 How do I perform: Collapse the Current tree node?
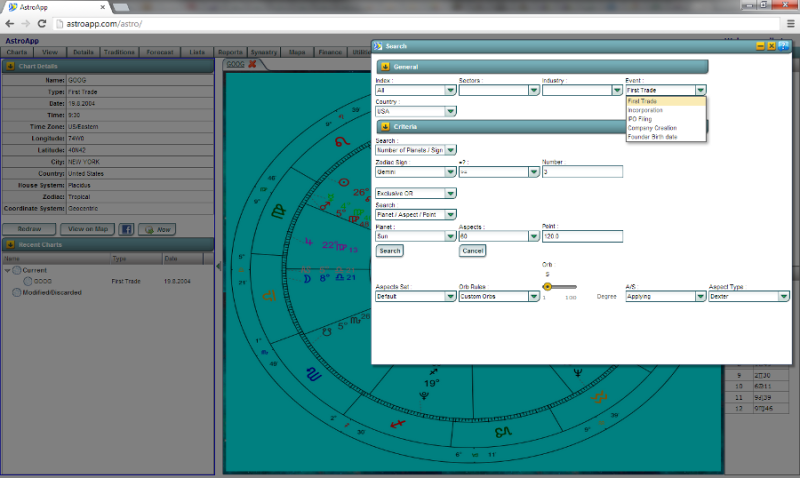(8, 270)
